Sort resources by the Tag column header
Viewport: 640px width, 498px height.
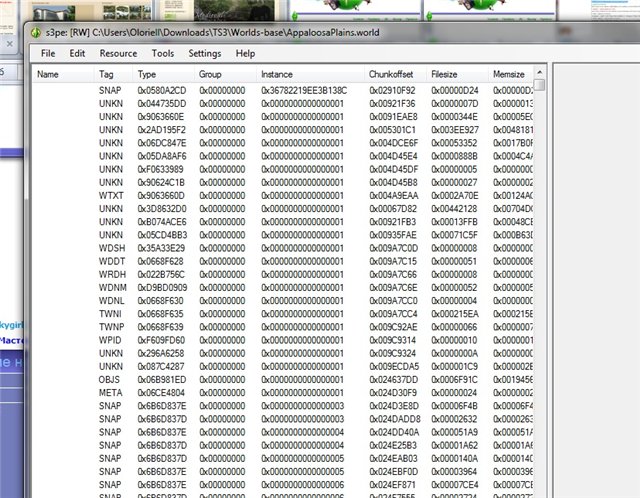pos(107,75)
